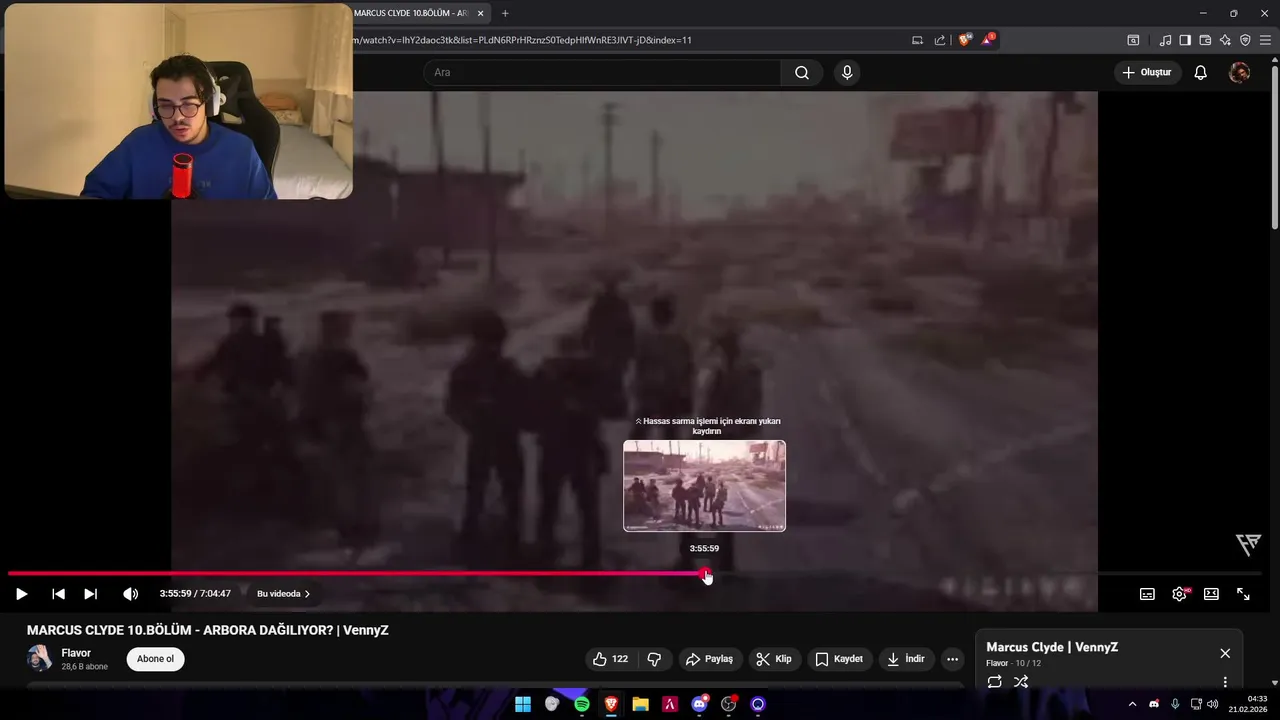Screen dimensions: 1280x720
Task: Open the Brave Wallet icon
Action: click(x=1205, y=40)
